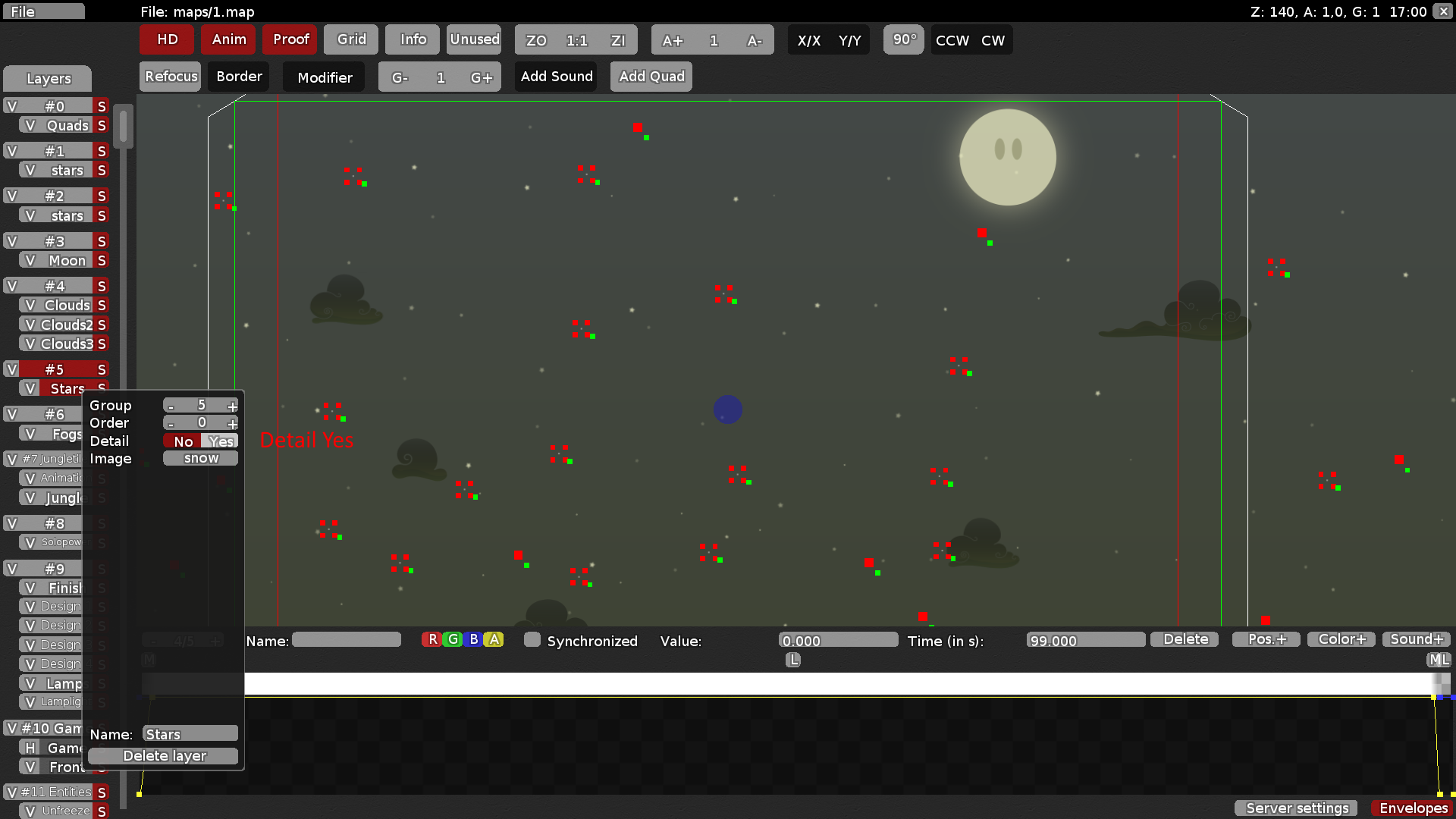
Task: Toggle visibility of the Moon layer
Action: click(30, 260)
